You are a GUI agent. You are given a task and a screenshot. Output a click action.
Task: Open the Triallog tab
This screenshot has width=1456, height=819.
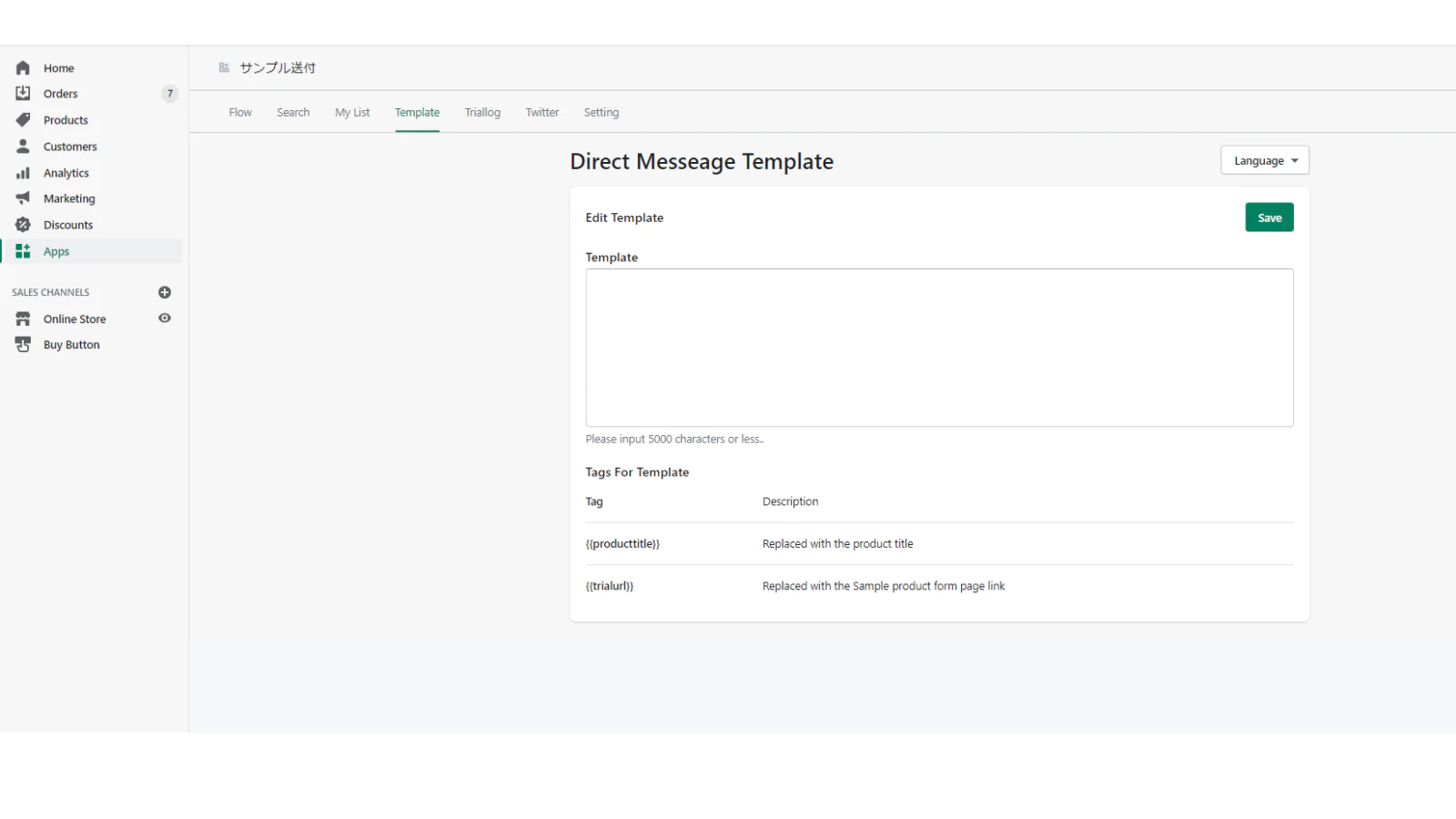coord(482,113)
